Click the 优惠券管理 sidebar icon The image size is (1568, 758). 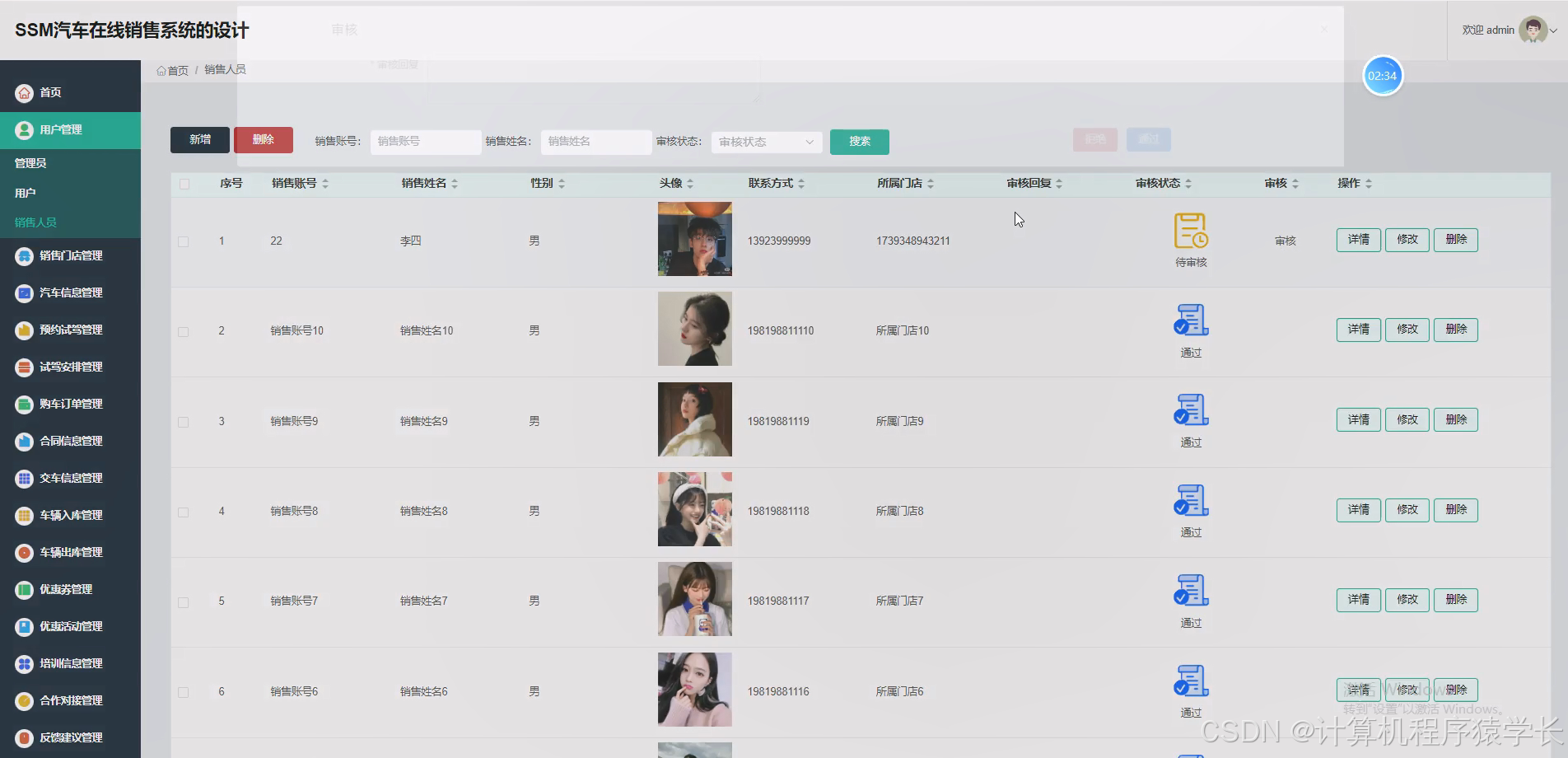[x=25, y=590]
